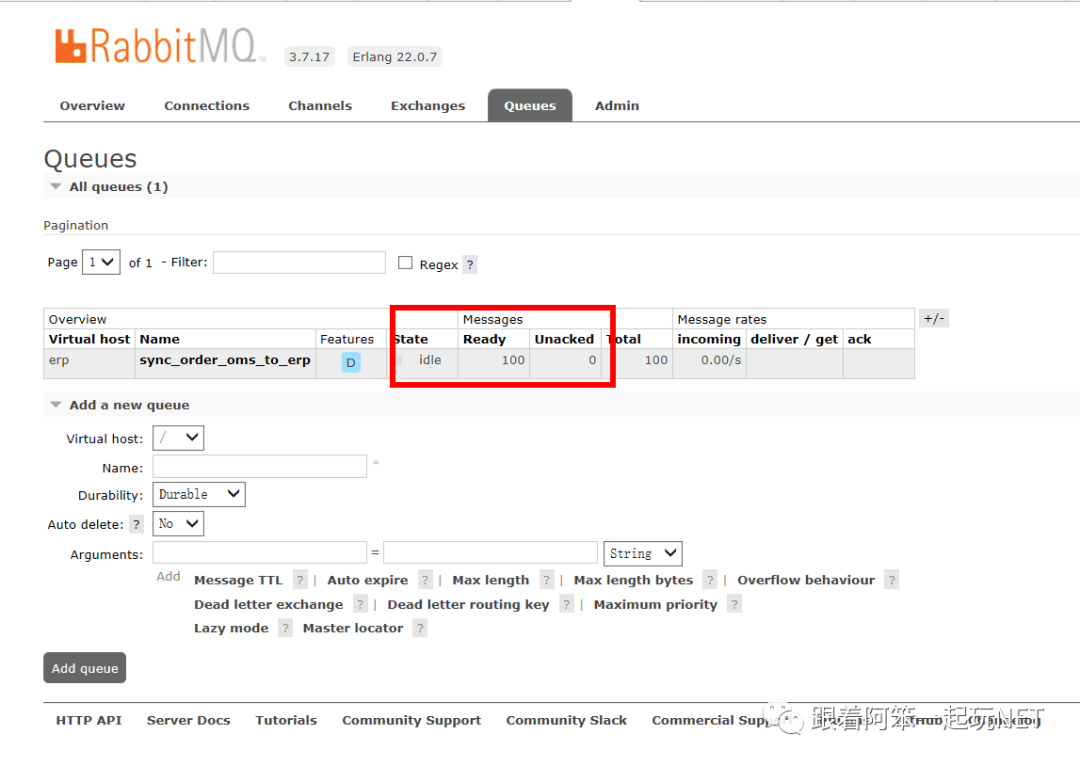This screenshot has height=766, width=1080.
Task: Open help icon for Max length bytes
Action: tap(710, 580)
